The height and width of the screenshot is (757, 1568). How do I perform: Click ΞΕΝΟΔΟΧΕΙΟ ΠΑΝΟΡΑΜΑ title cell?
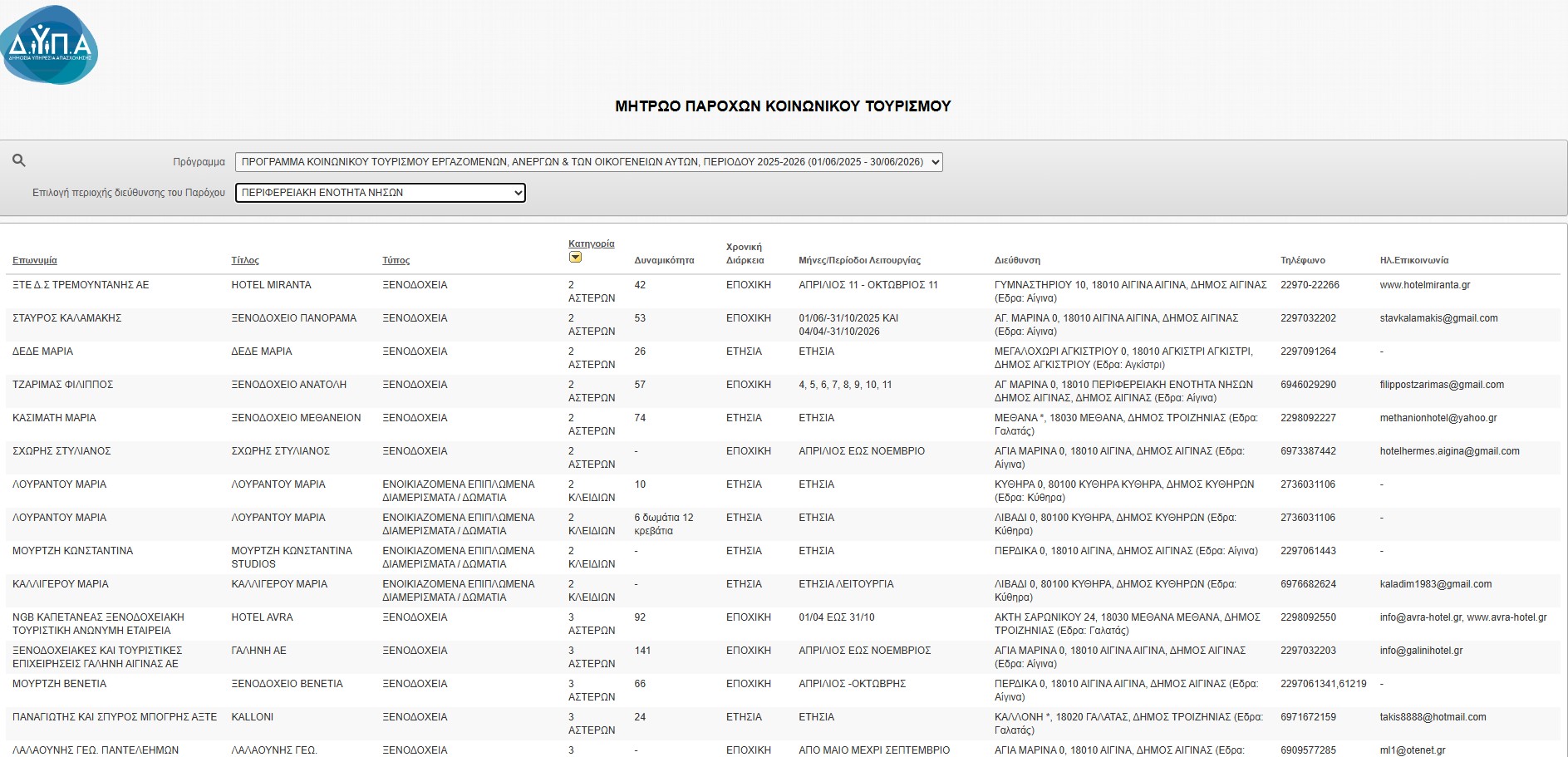(294, 318)
